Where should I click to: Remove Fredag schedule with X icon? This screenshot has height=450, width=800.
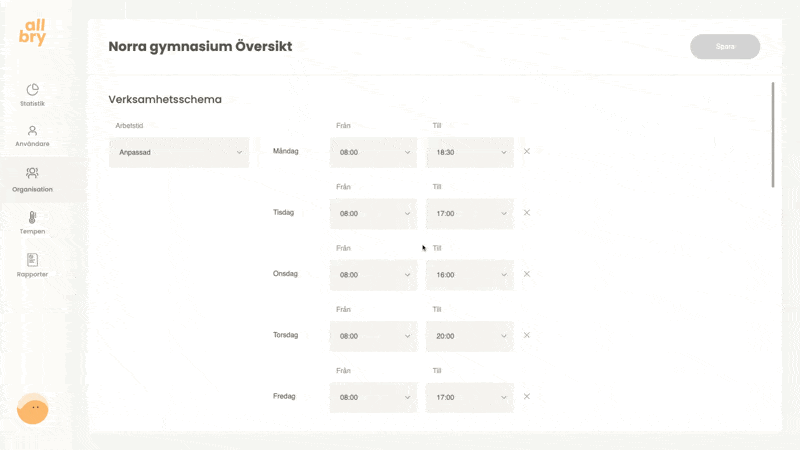527,396
